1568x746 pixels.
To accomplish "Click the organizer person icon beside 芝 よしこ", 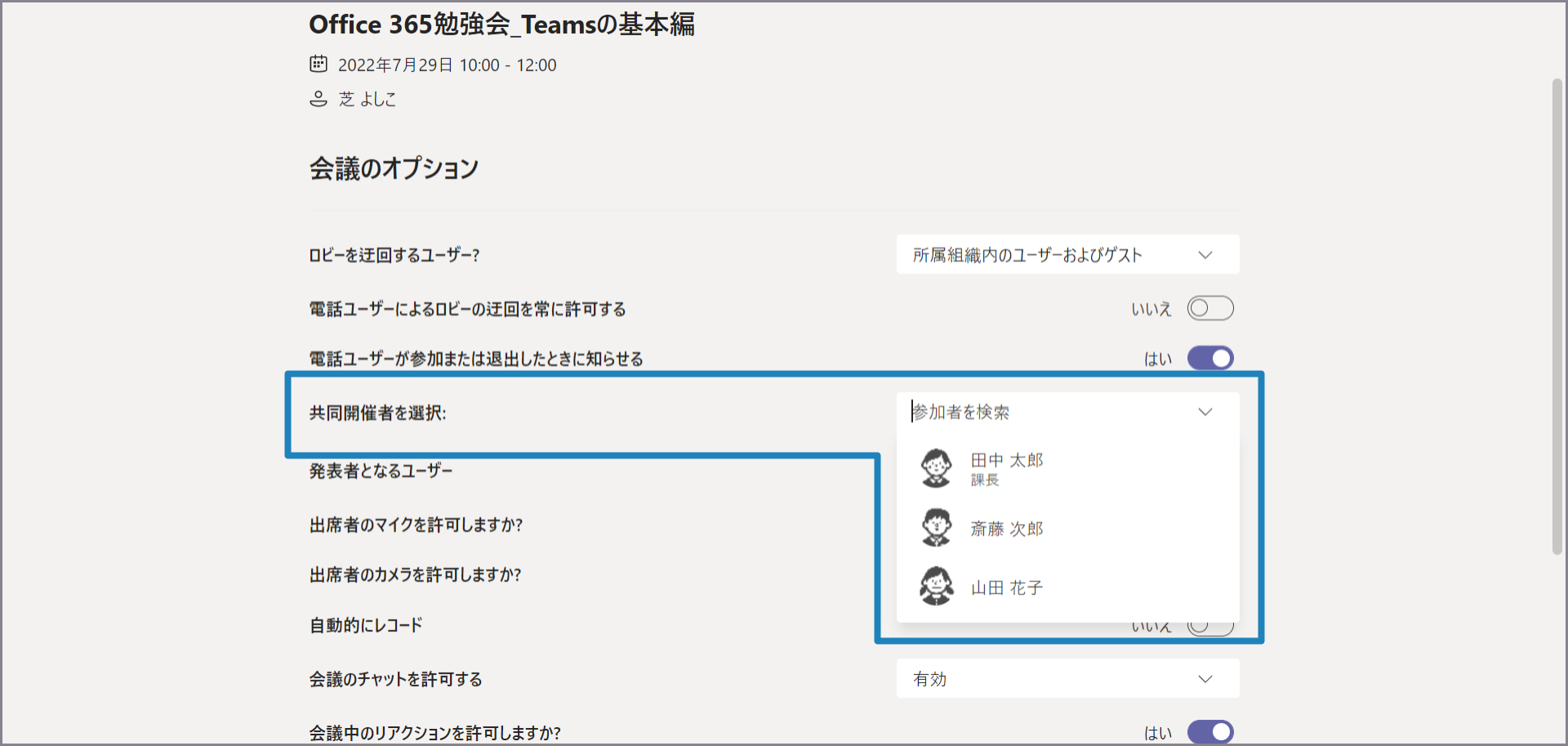I will point(318,99).
